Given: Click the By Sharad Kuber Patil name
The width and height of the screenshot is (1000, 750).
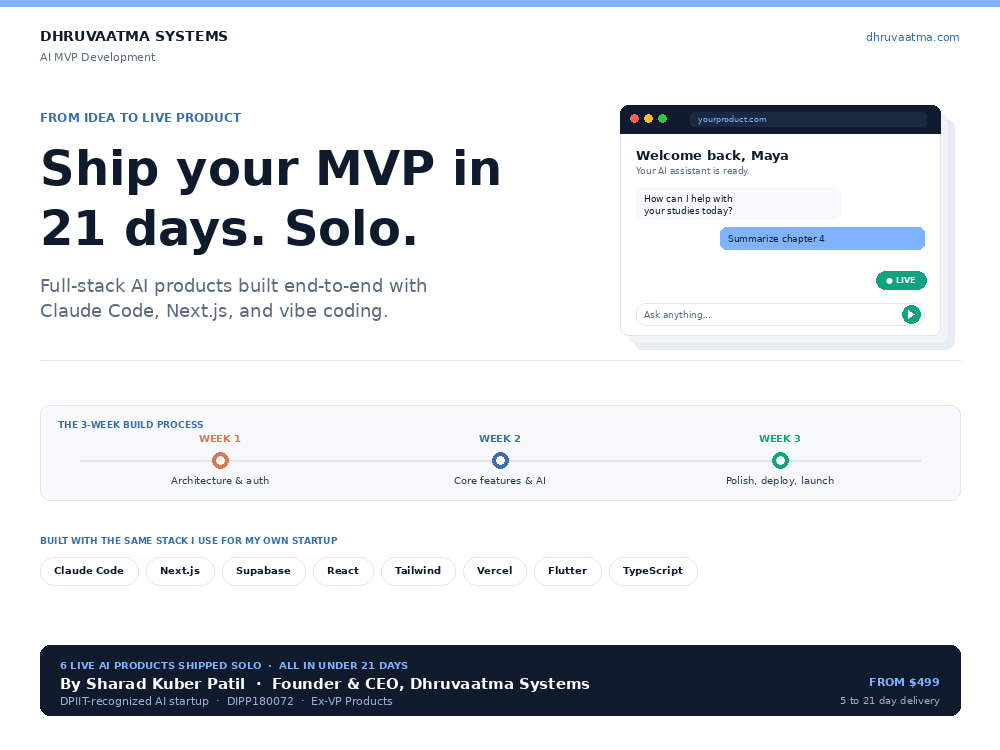Looking at the screenshot, I should [152, 684].
